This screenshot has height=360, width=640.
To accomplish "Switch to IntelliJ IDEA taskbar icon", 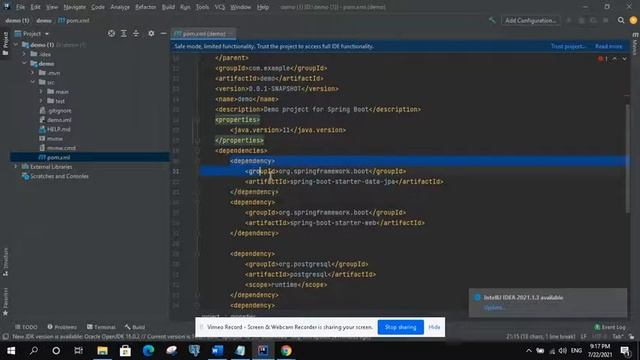I will [x=263, y=351].
